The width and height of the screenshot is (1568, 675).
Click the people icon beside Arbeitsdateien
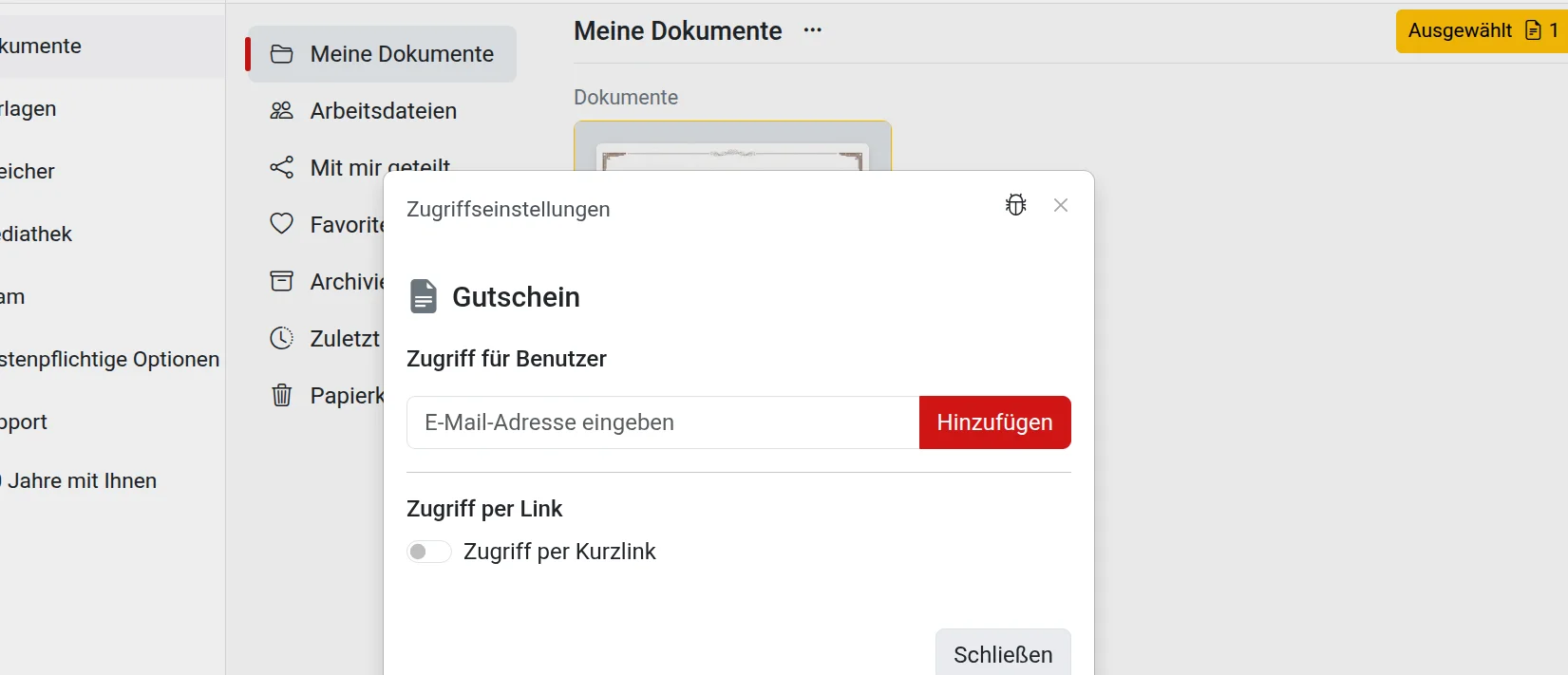(282, 111)
